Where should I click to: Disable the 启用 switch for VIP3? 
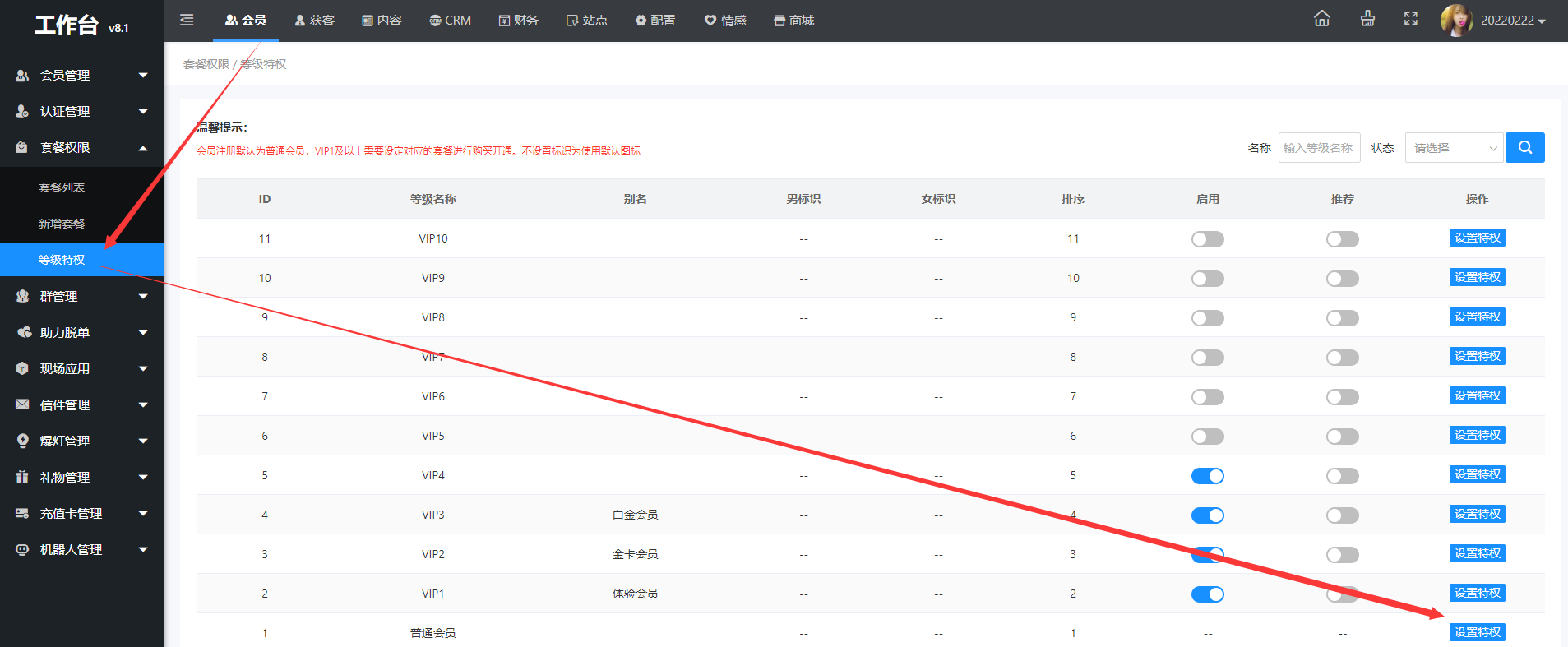(x=1207, y=515)
